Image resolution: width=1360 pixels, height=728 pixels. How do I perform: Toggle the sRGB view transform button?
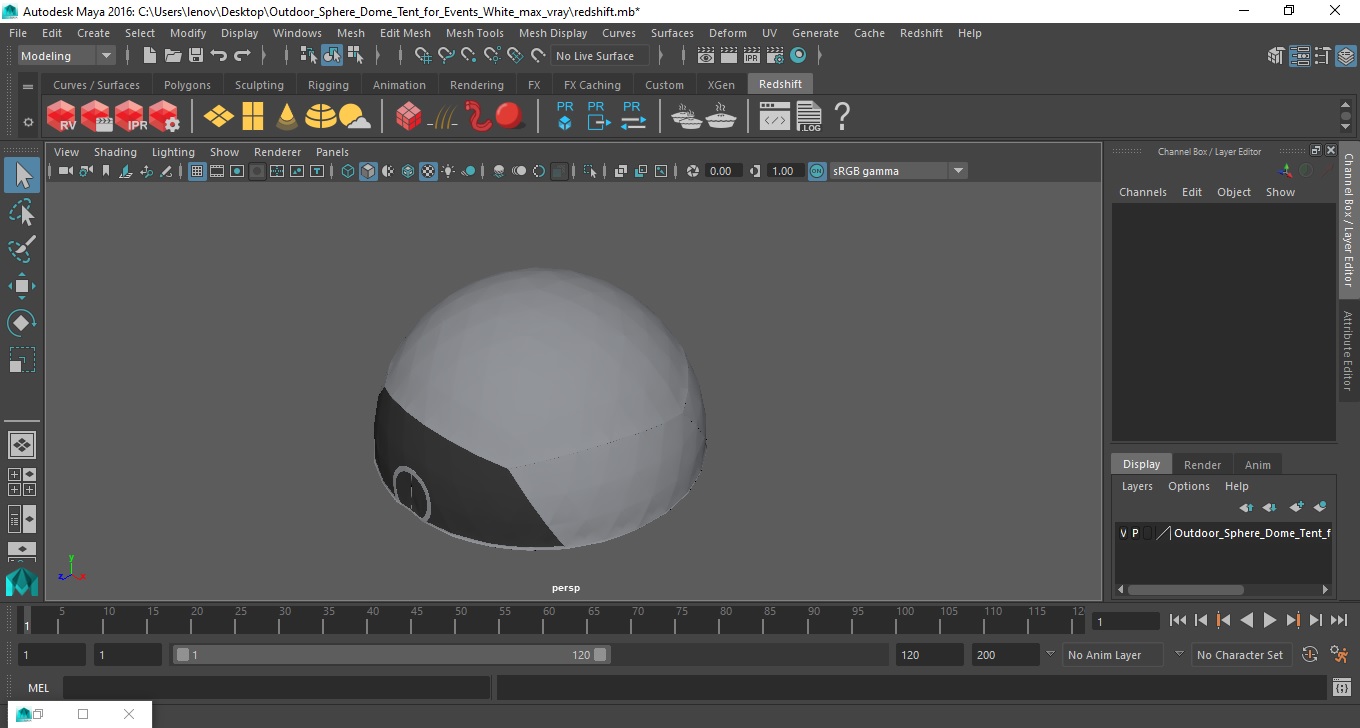tap(817, 171)
